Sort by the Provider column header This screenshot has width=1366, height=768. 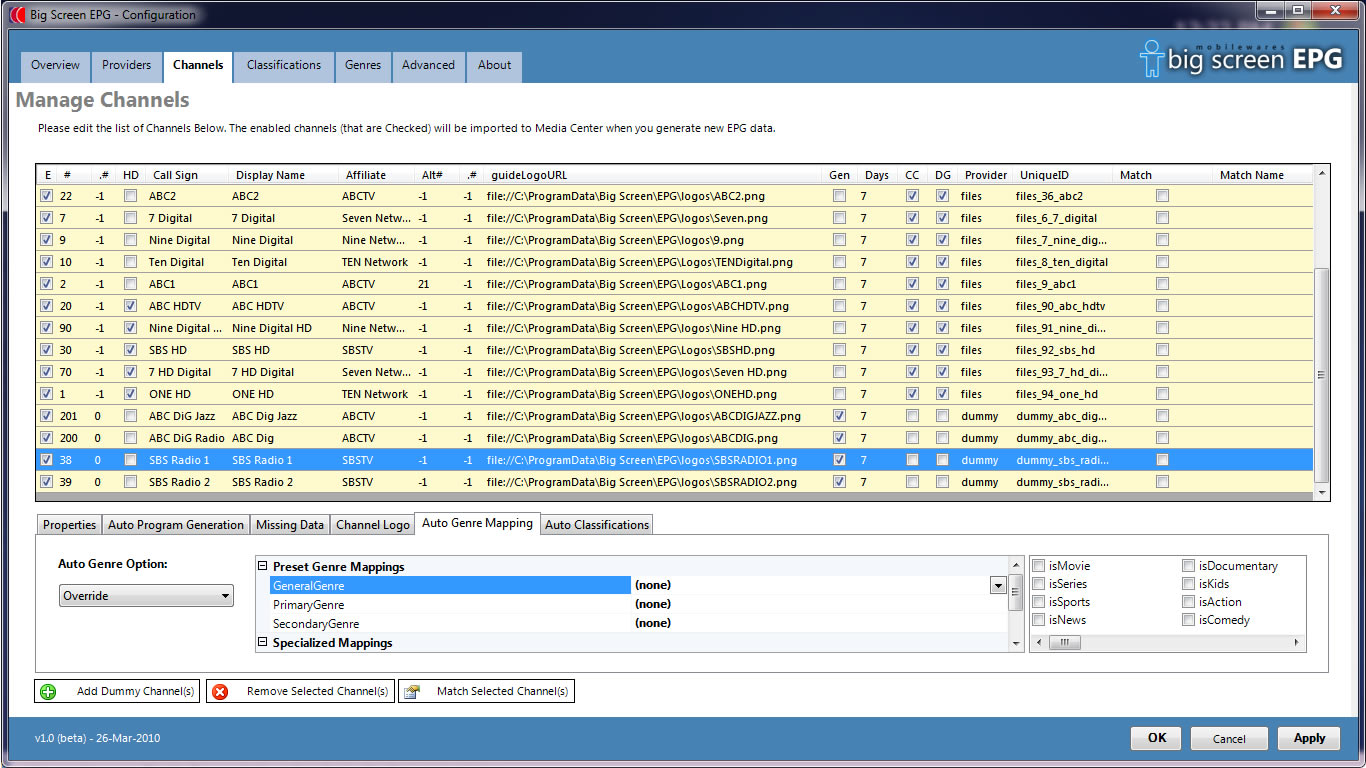click(x=985, y=175)
